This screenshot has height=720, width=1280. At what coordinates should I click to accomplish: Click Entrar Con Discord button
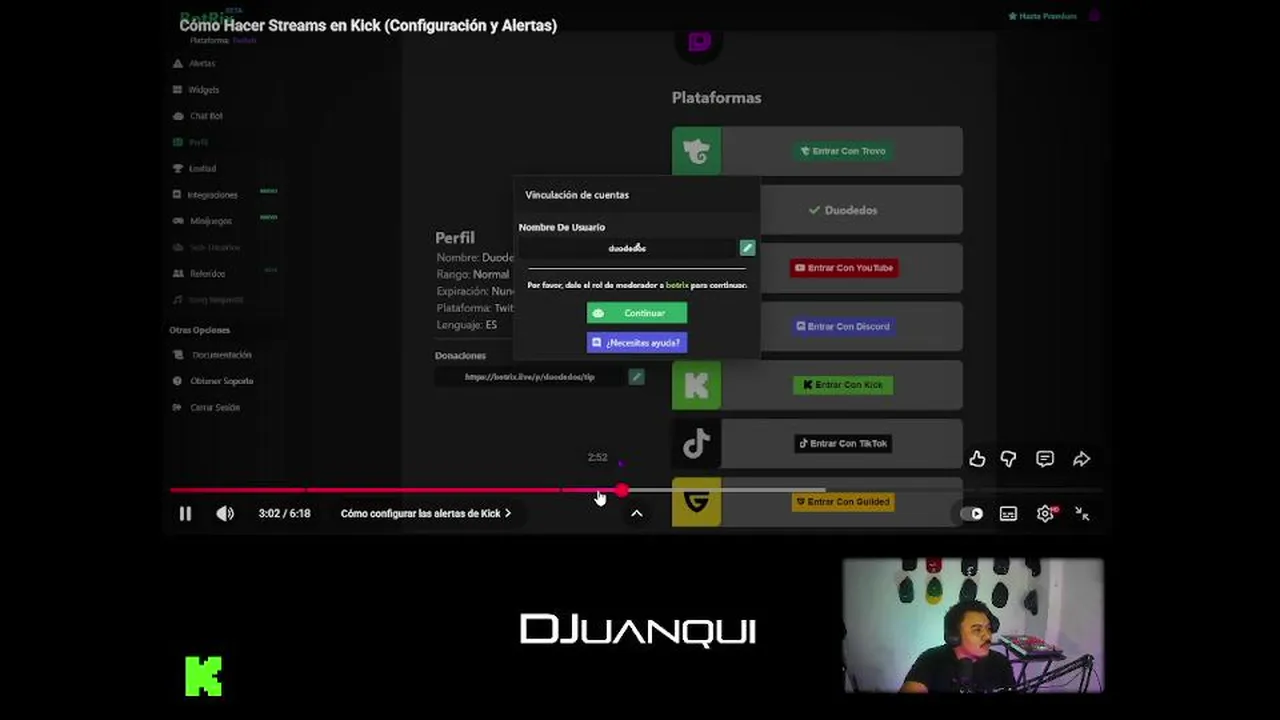tap(842, 326)
